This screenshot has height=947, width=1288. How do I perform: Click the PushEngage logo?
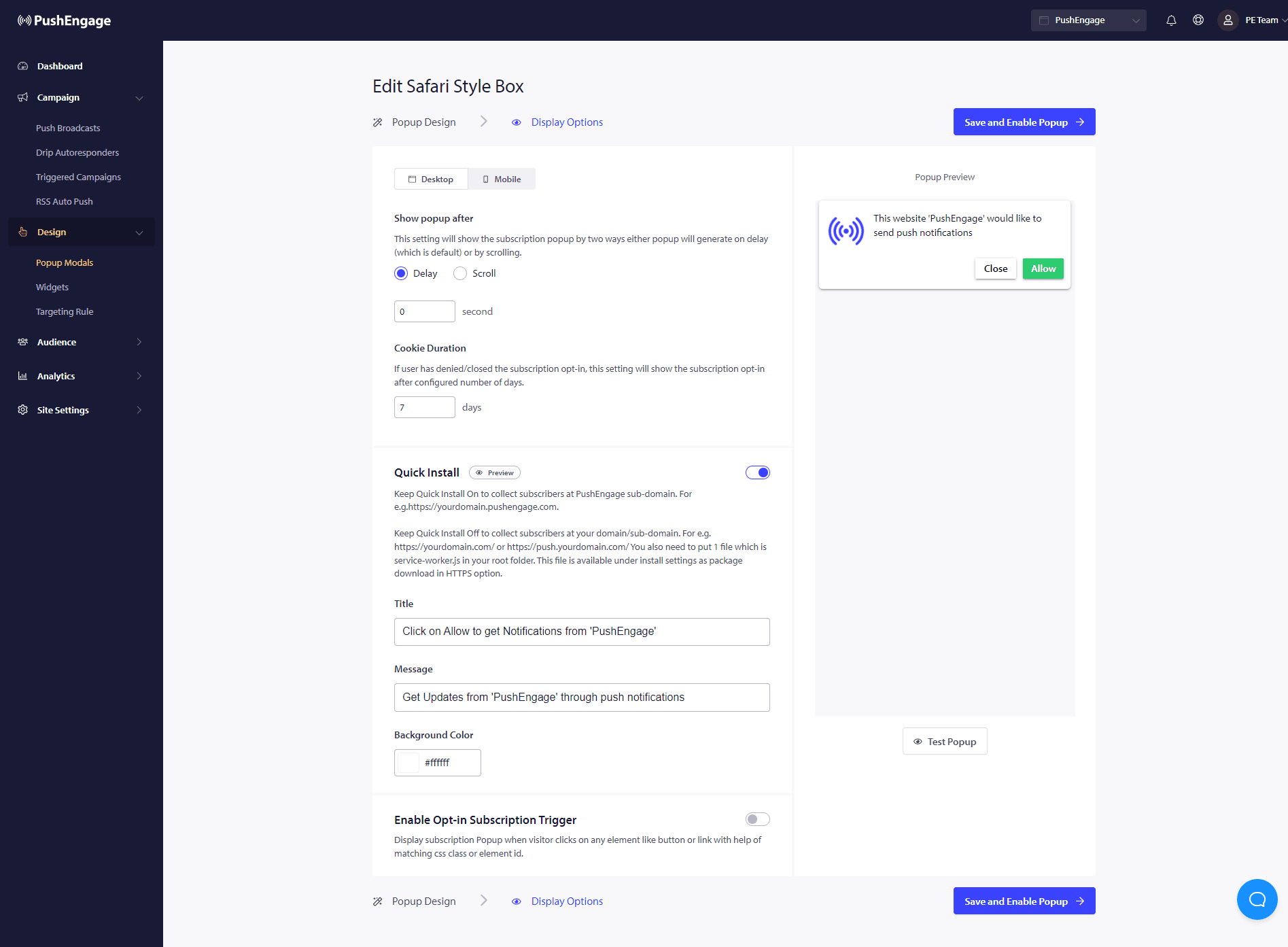click(65, 20)
